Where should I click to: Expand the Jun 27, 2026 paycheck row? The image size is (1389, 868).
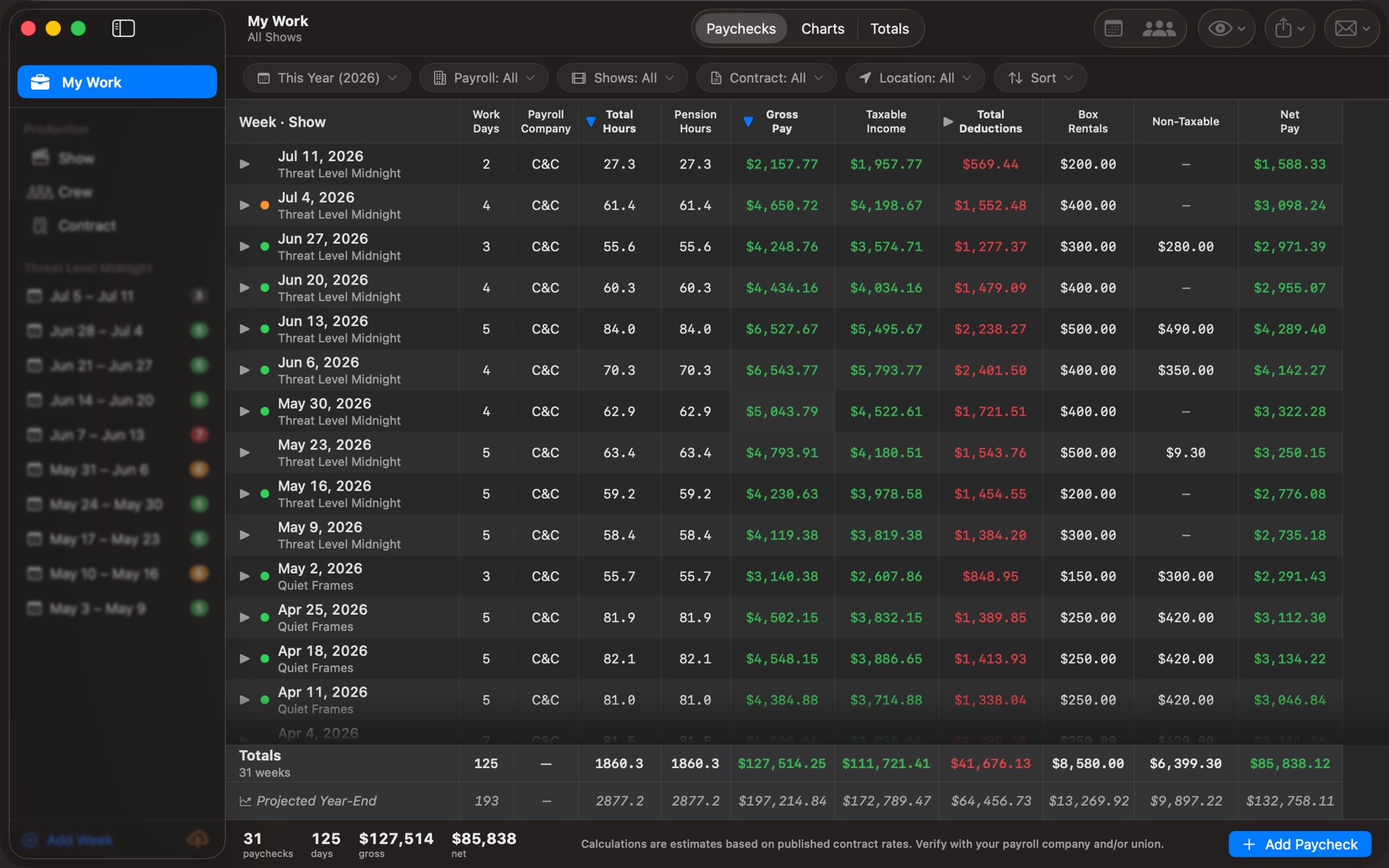(245, 247)
